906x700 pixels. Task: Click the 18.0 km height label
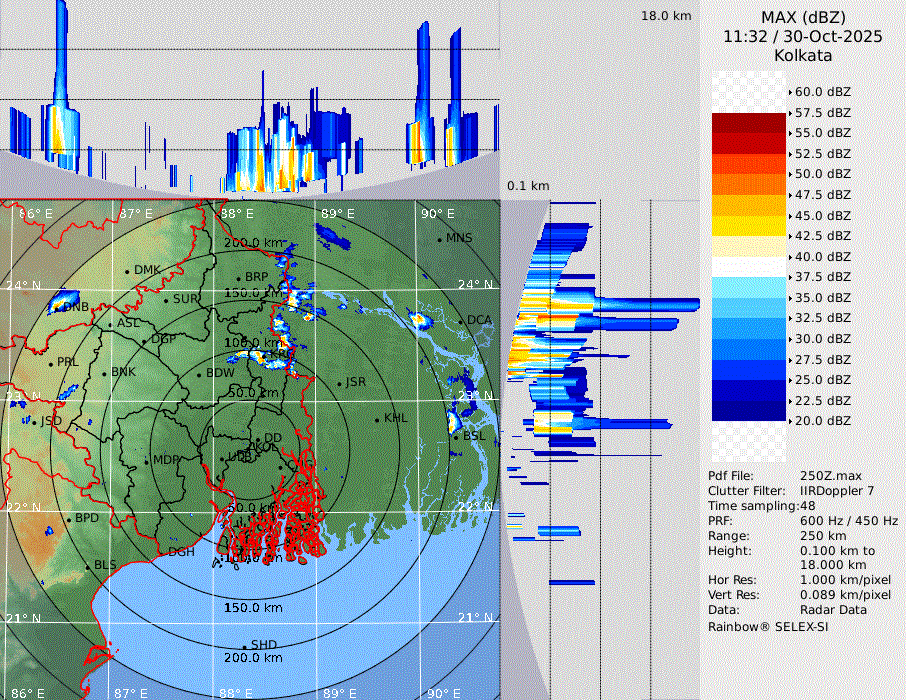coord(666,16)
